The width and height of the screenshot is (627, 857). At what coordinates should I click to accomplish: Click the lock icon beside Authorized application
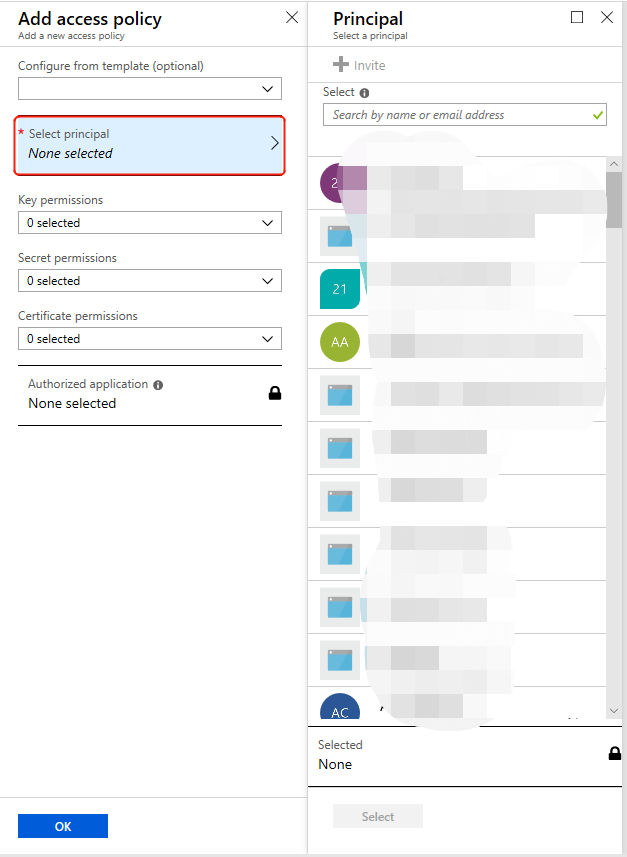(275, 394)
